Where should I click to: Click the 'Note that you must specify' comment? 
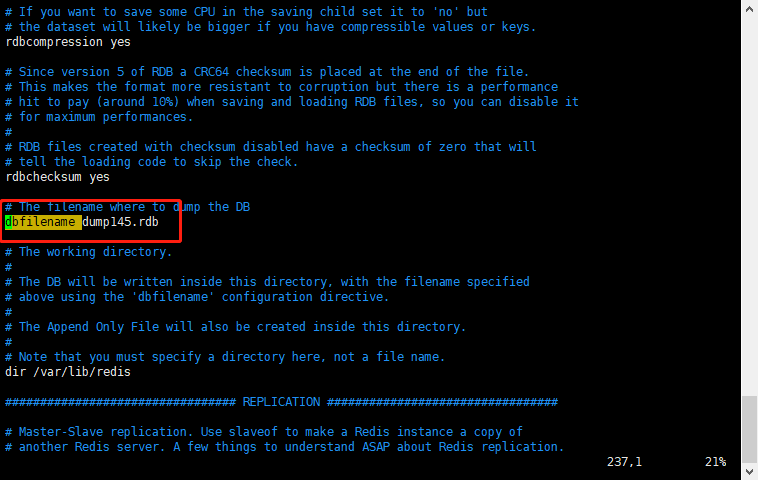click(225, 357)
